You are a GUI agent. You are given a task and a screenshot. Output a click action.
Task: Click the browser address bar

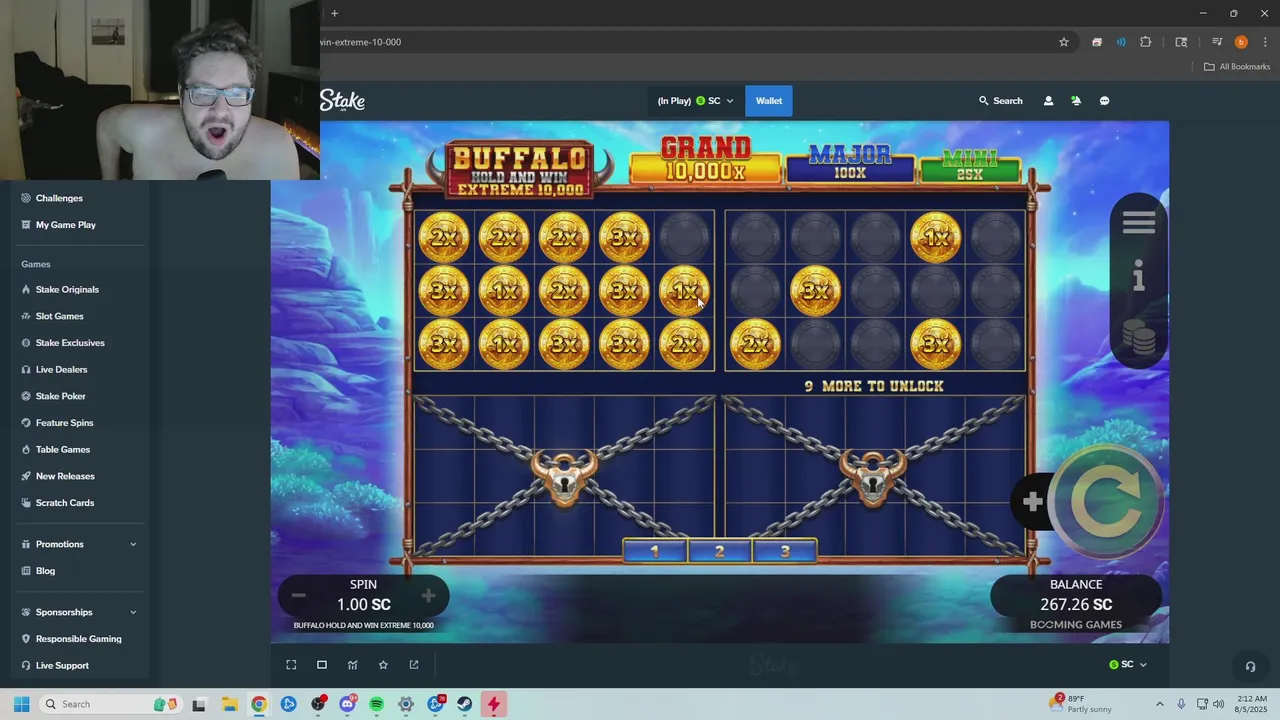(x=680, y=42)
